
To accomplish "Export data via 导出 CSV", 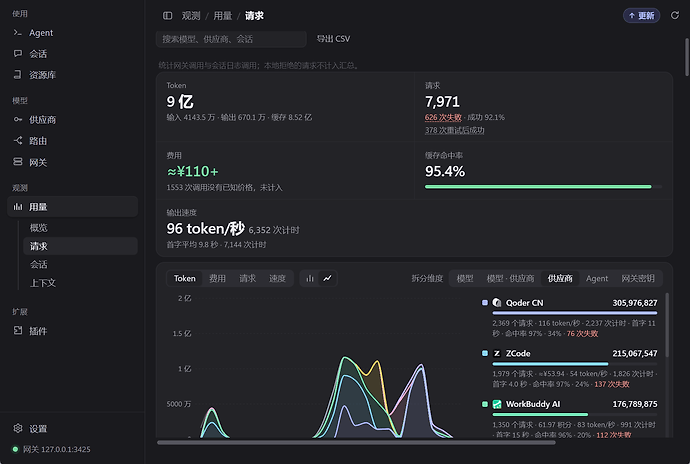I will coord(333,39).
